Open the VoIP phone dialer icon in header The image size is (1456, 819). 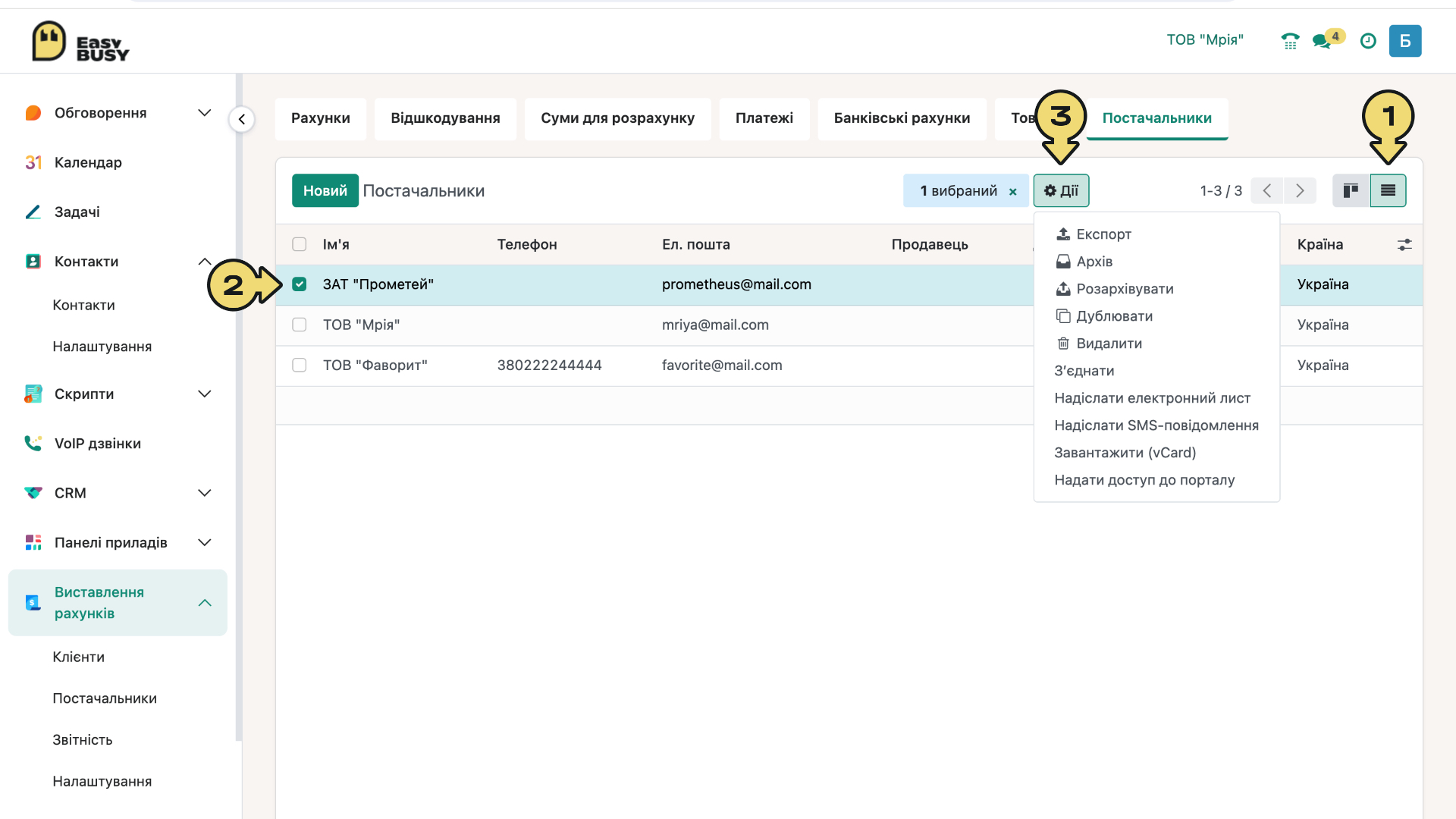click(x=1290, y=41)
